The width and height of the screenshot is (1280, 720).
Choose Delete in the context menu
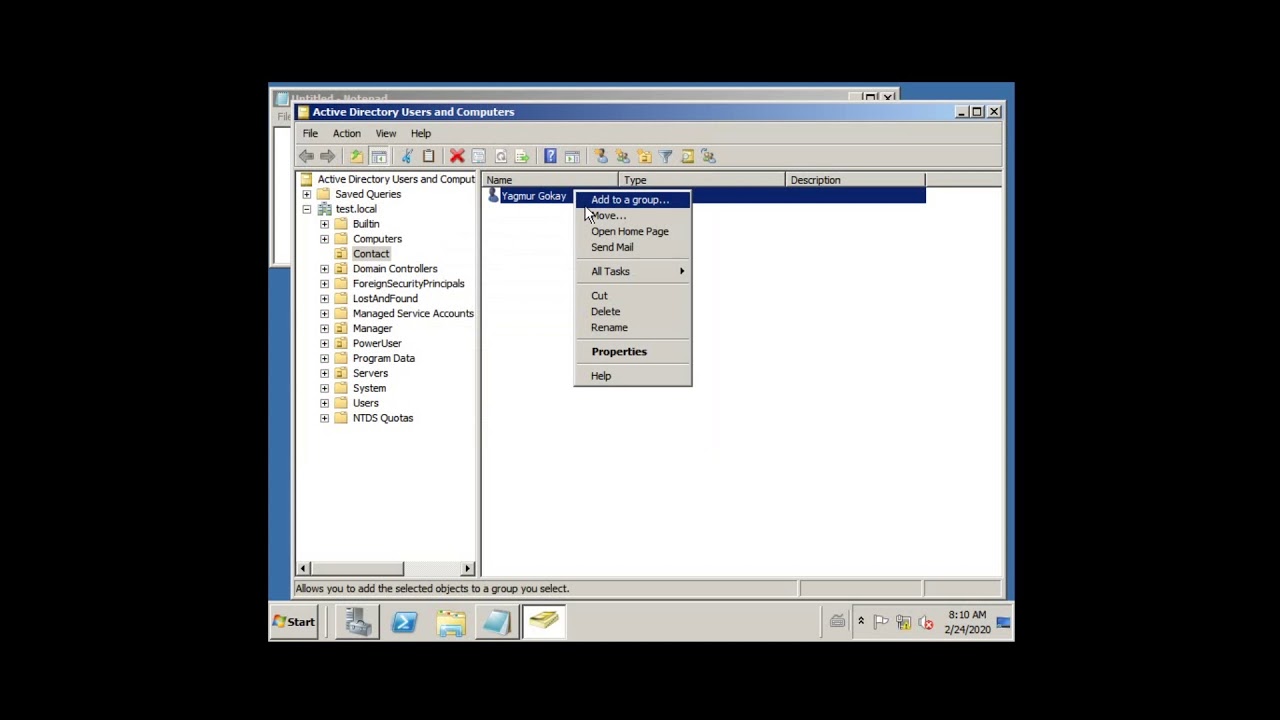click(x=632, y=311)
